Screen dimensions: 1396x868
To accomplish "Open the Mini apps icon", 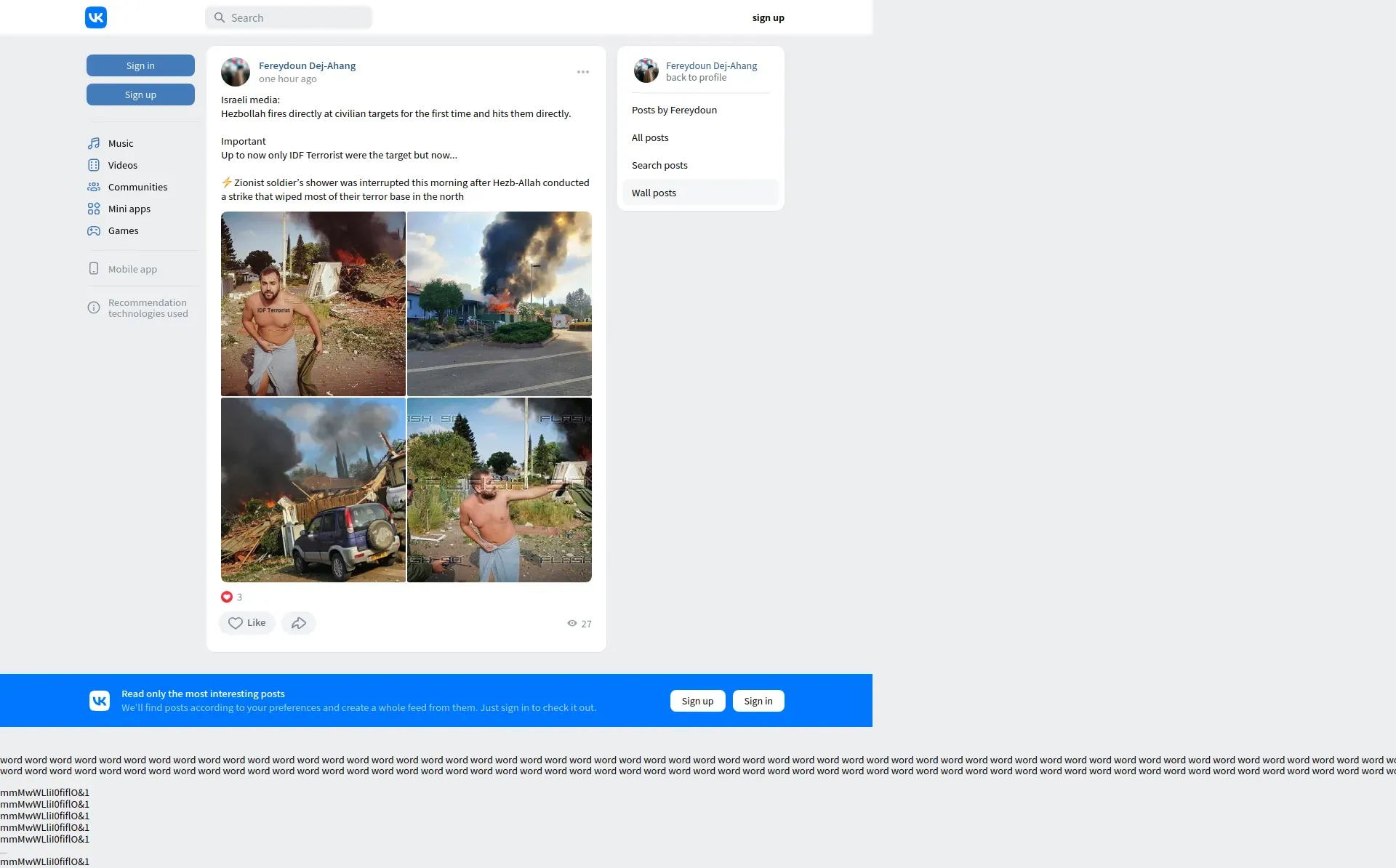I will click(x=94, y=209).
